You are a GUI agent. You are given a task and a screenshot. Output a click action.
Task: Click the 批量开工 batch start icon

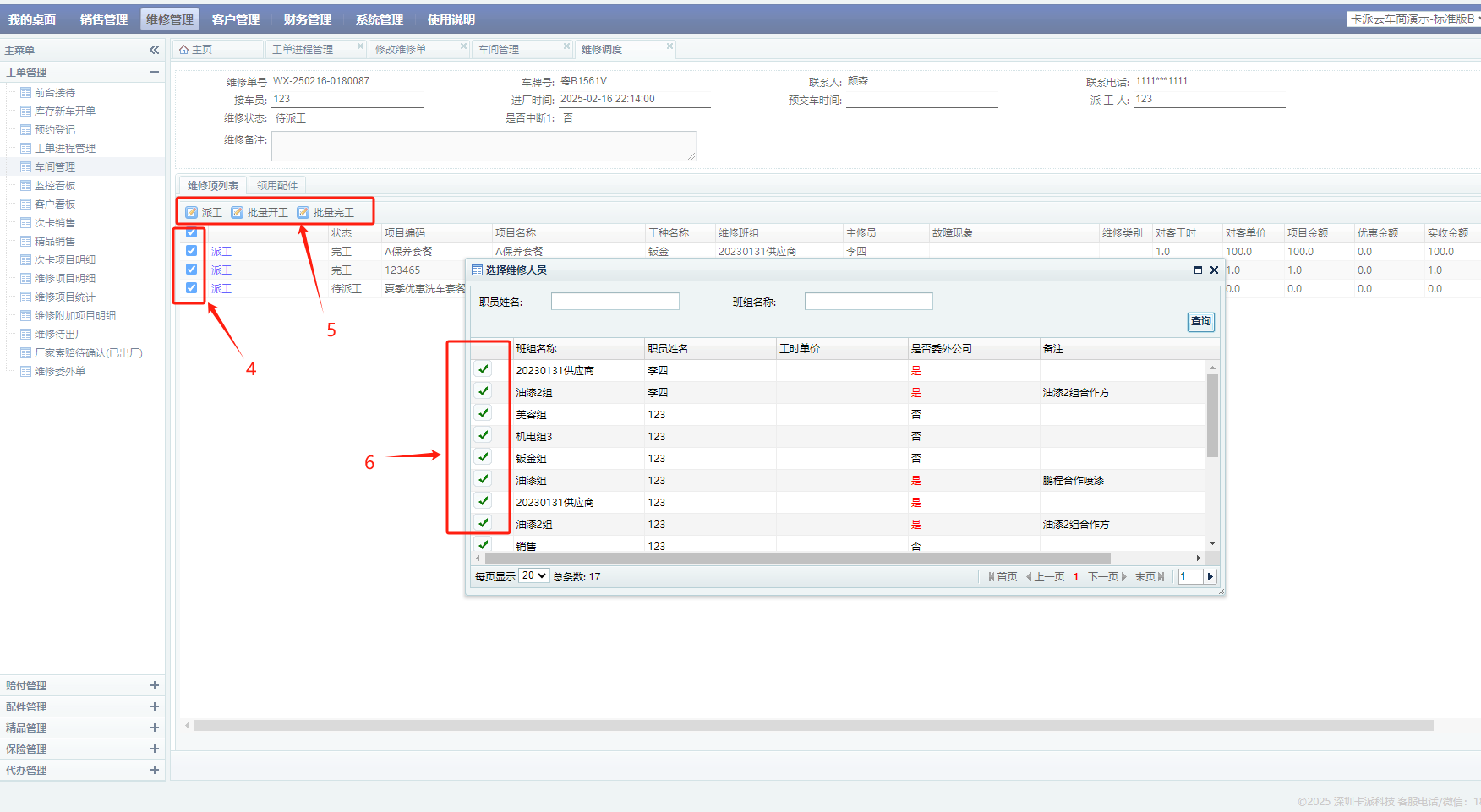click(238, 213)
